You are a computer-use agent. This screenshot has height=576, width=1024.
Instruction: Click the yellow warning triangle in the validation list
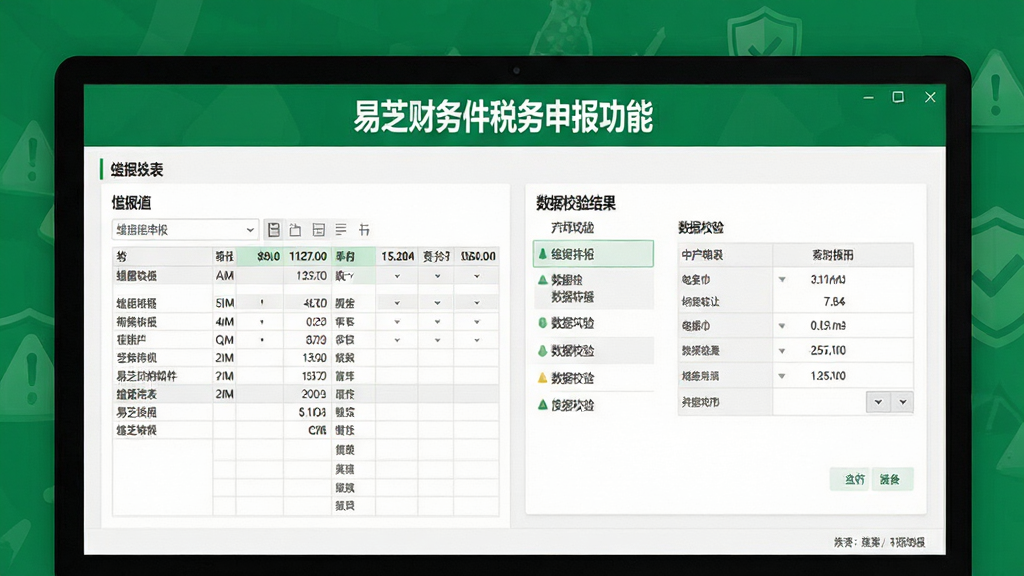click(x=542, y=377)
